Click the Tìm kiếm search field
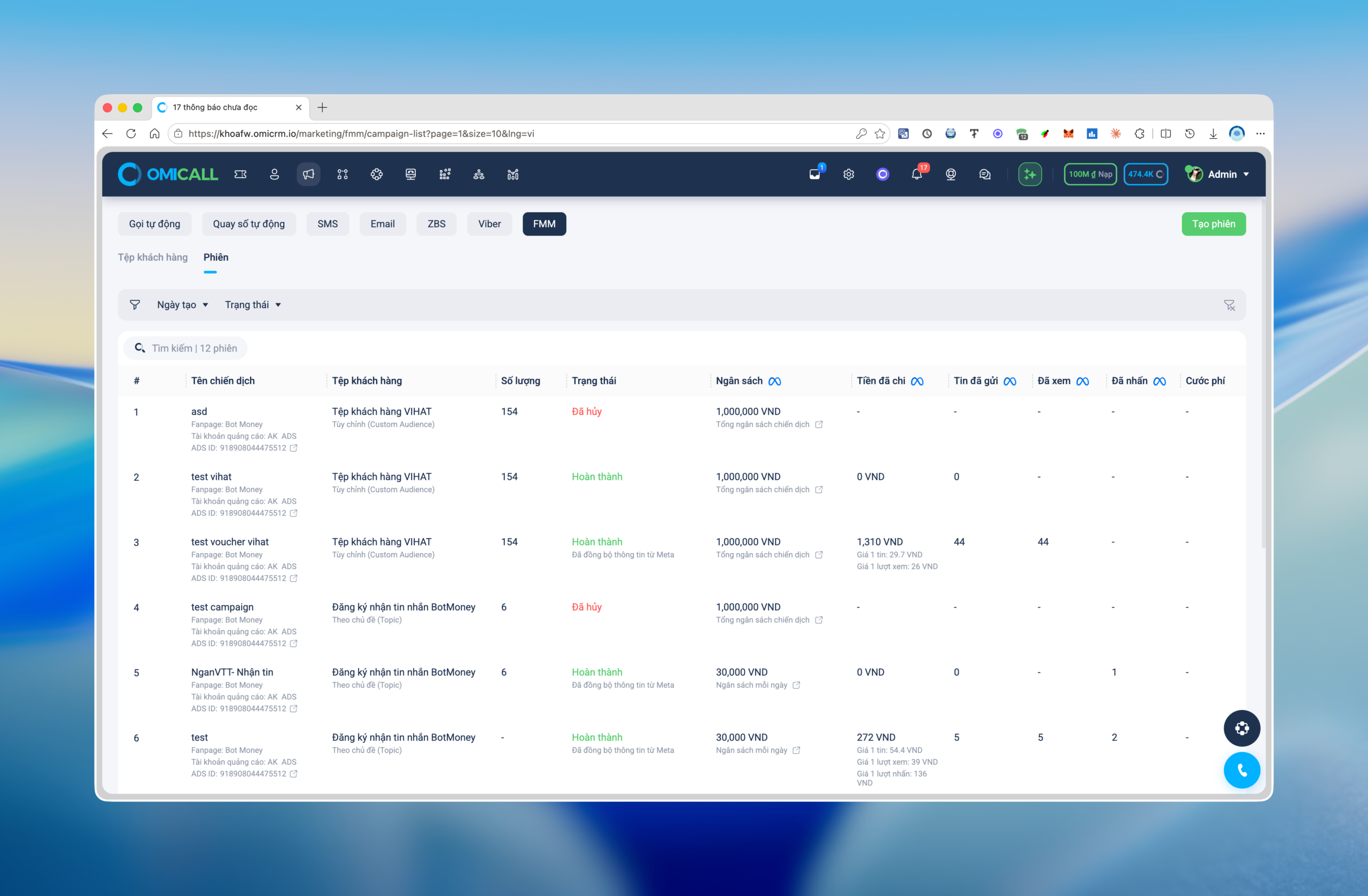The height and width of the screenshot is (896, 1368). click(x=185, y=348)
